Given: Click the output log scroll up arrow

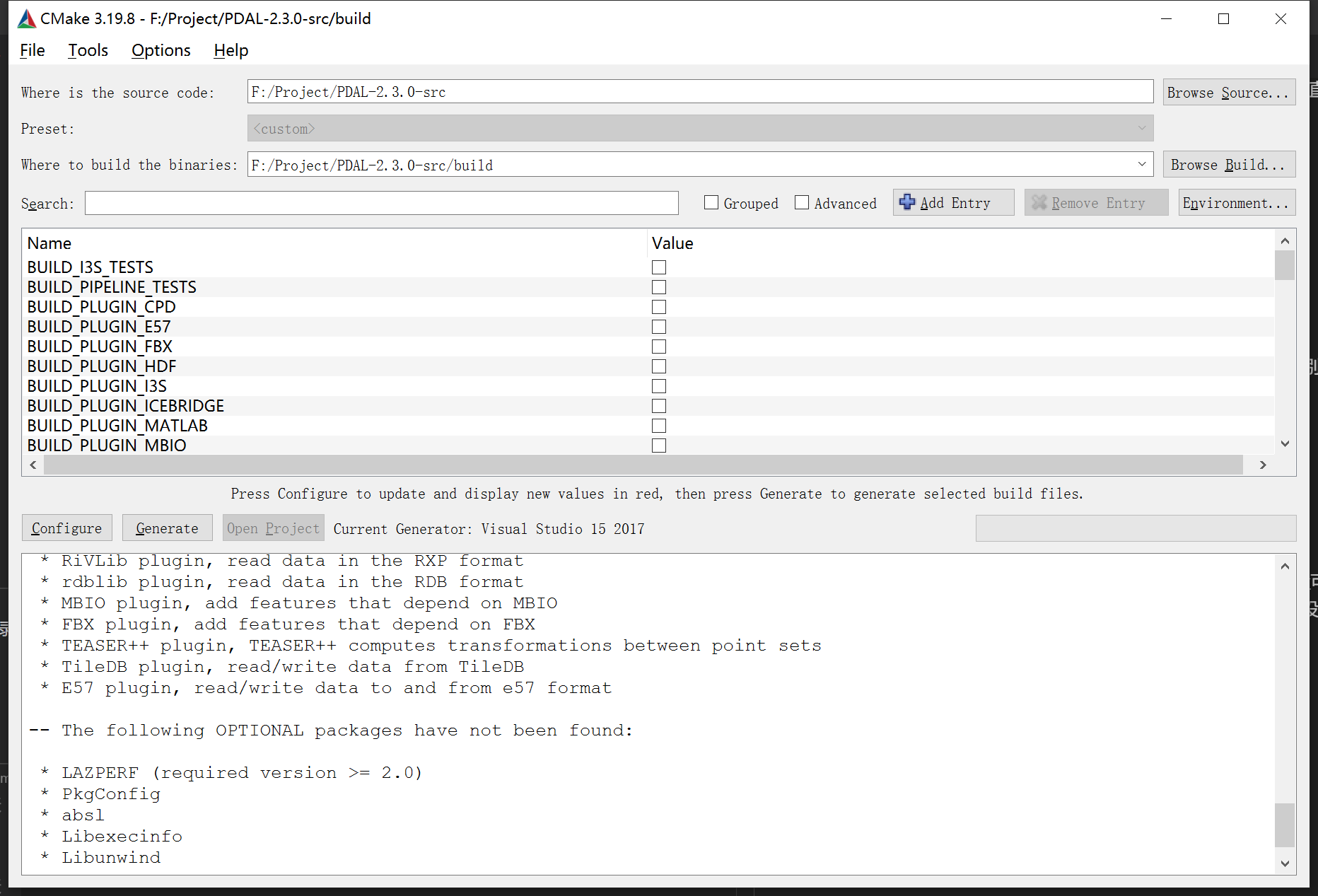Looking at the screenshot, I should 1285,566.
